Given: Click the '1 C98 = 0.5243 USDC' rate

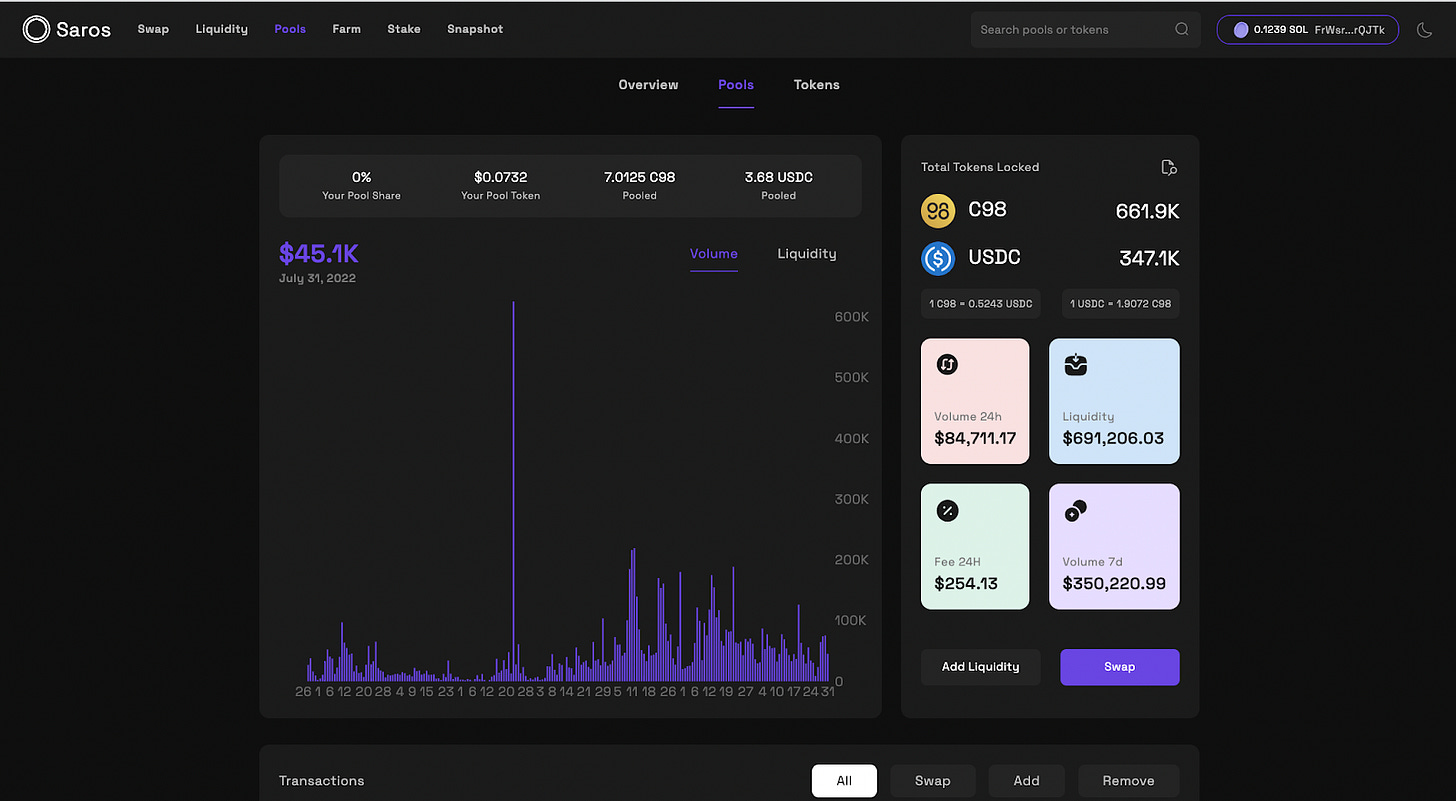Looking at the screenshot, I should coord(981,303).
